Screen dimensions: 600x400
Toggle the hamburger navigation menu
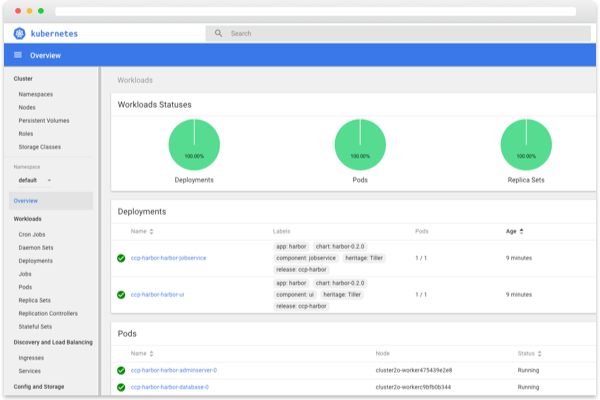coord(18,55)
